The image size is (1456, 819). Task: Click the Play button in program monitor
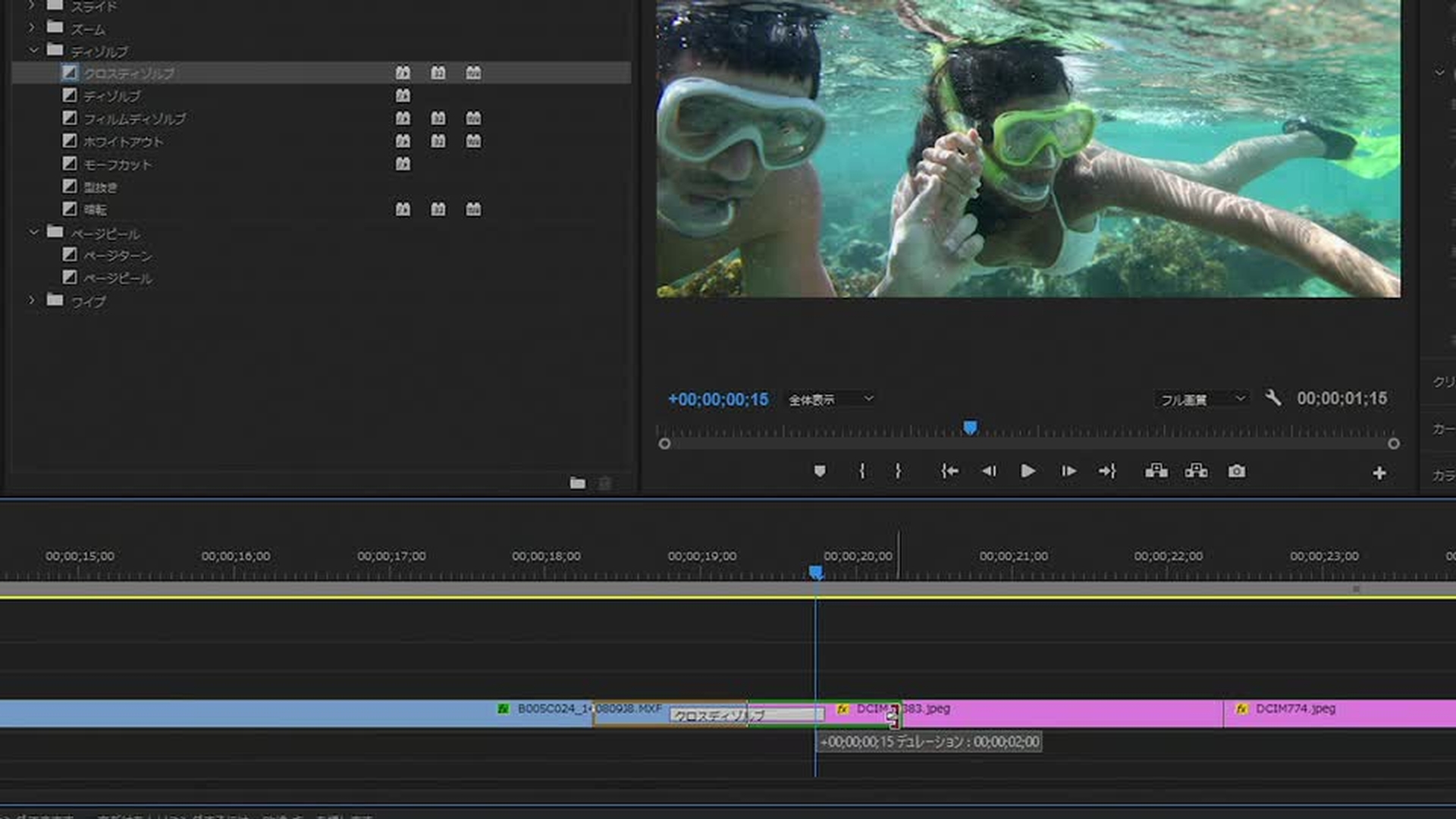coord(1028,472)
